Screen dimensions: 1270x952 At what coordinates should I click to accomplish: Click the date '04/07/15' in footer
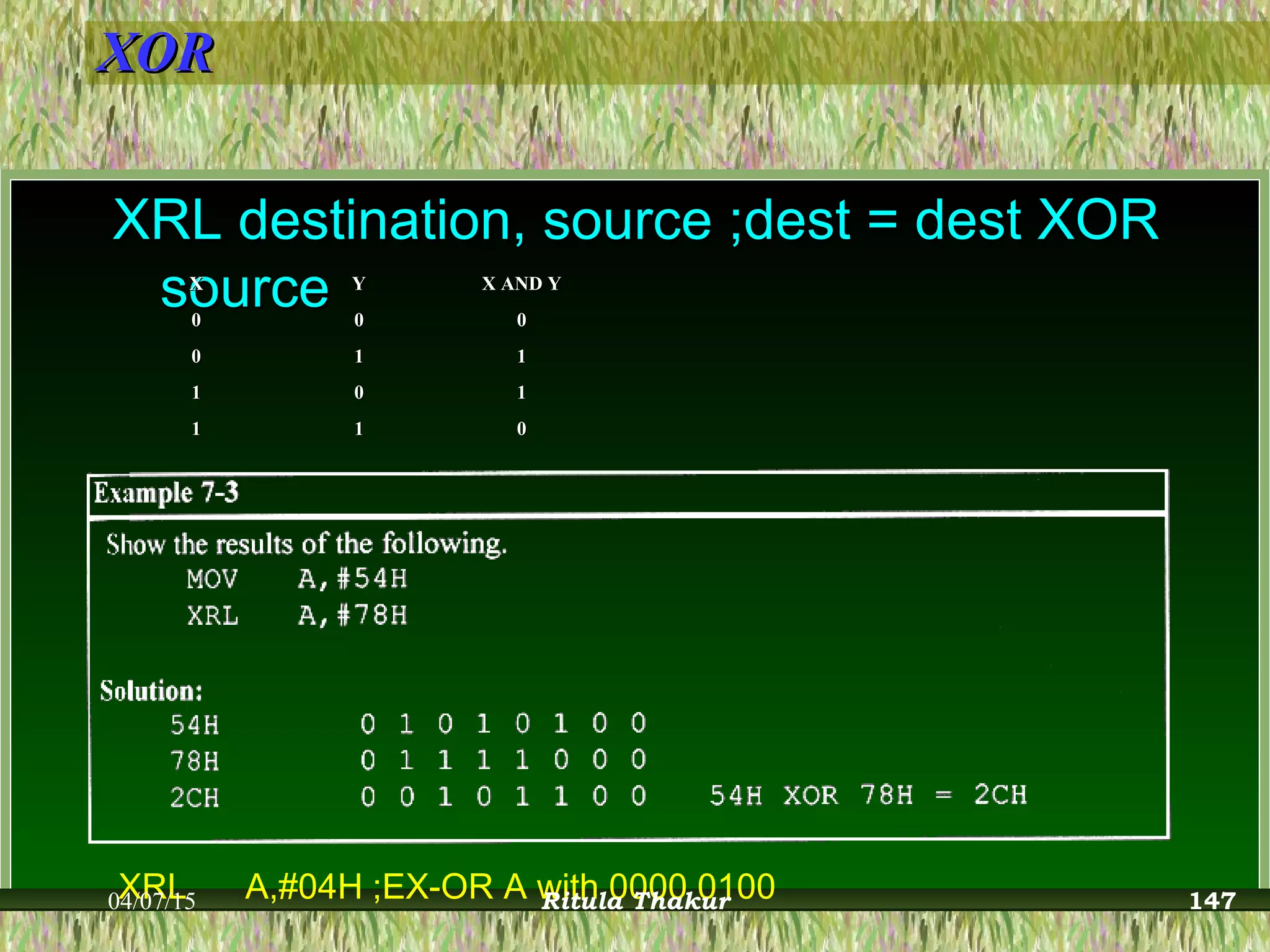[x=151, y=901]
